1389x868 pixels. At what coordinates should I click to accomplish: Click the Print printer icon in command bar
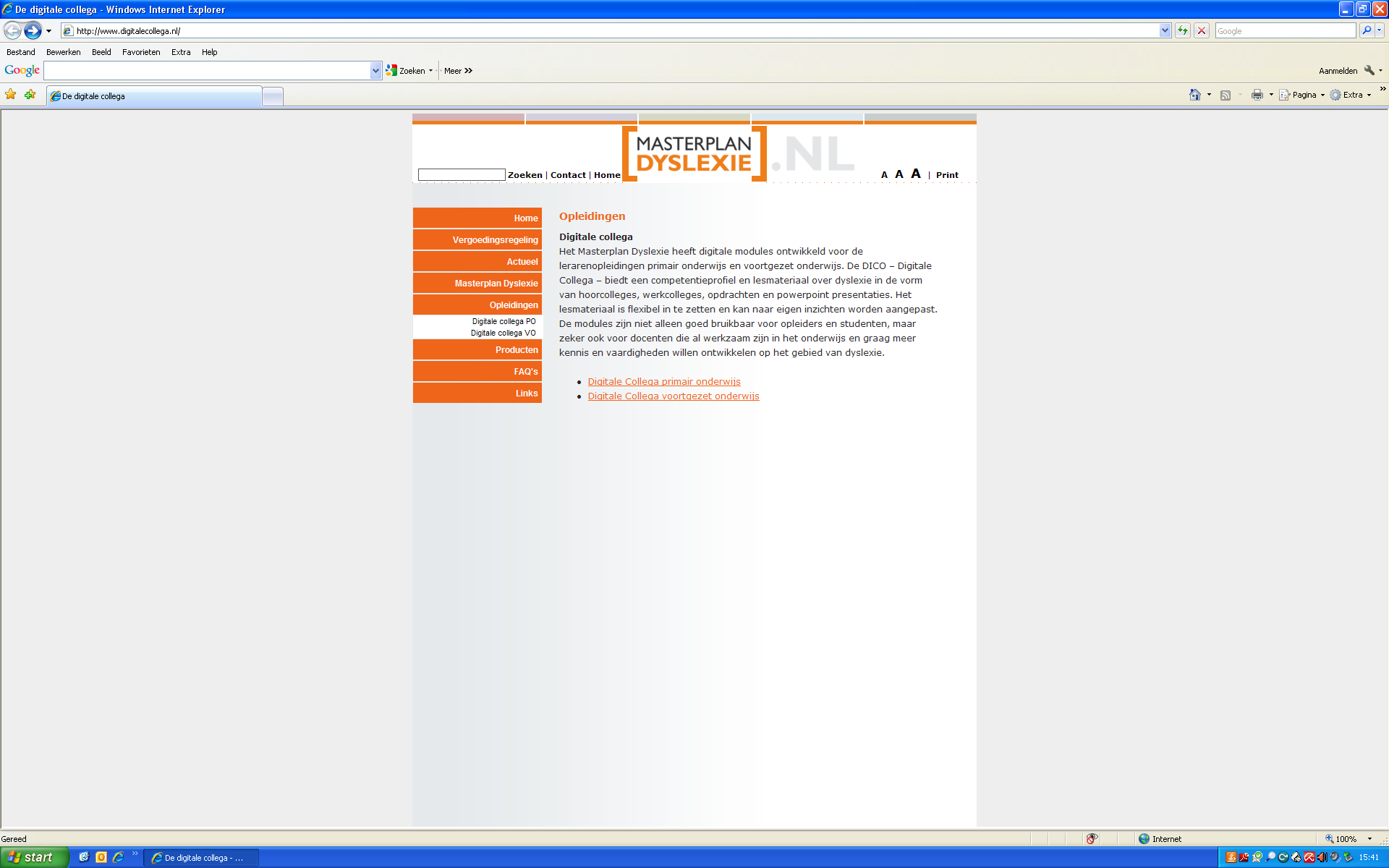tap(1257, 95)
